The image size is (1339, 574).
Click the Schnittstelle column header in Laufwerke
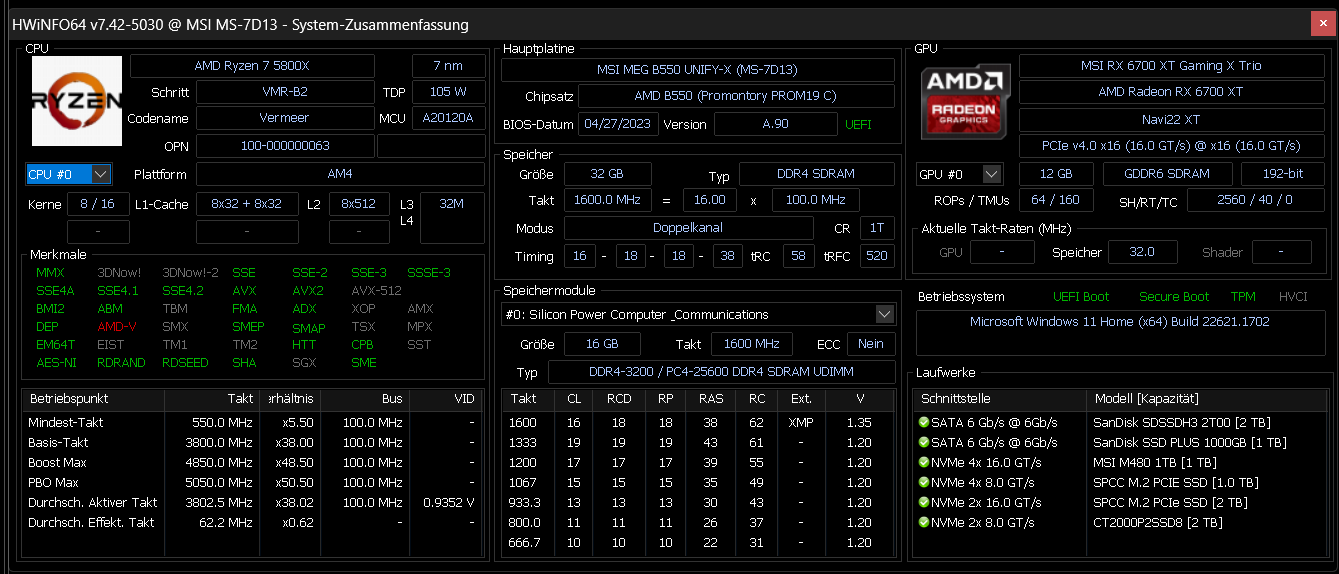[x=1000, y=398]
